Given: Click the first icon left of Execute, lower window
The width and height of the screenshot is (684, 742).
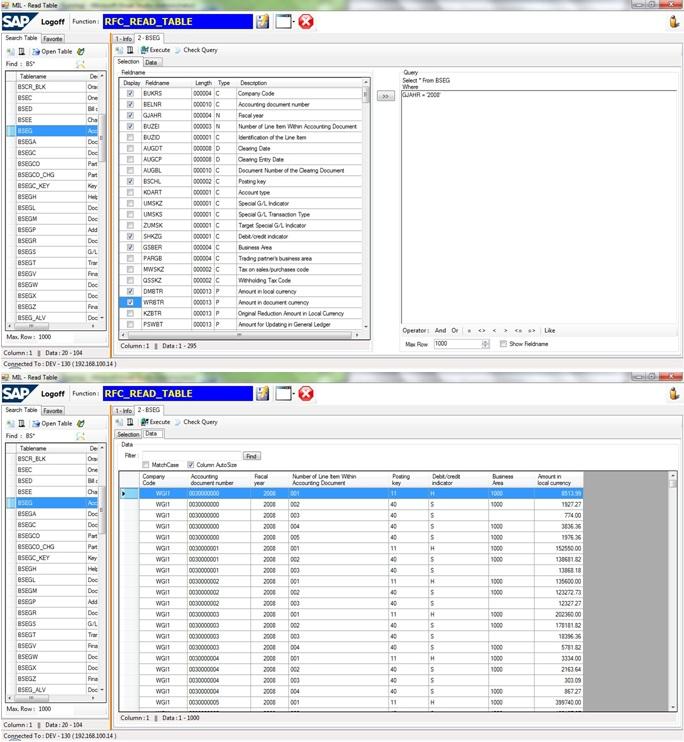Looking at the screenshot, I should tap(119, 422).
